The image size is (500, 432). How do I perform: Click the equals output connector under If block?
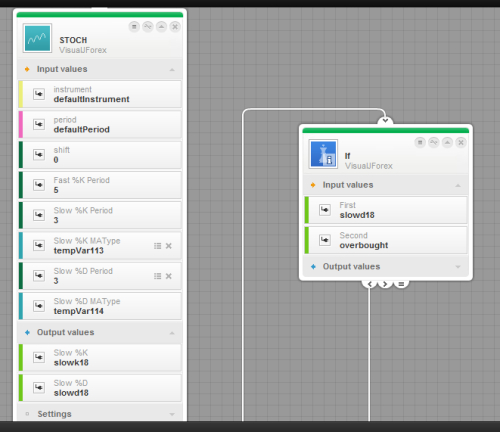pyautogui.click(x=401, y=284)
